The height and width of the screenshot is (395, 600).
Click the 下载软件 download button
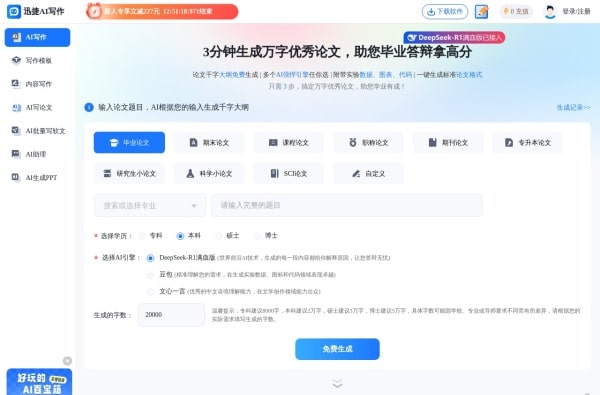coord(445,11)
